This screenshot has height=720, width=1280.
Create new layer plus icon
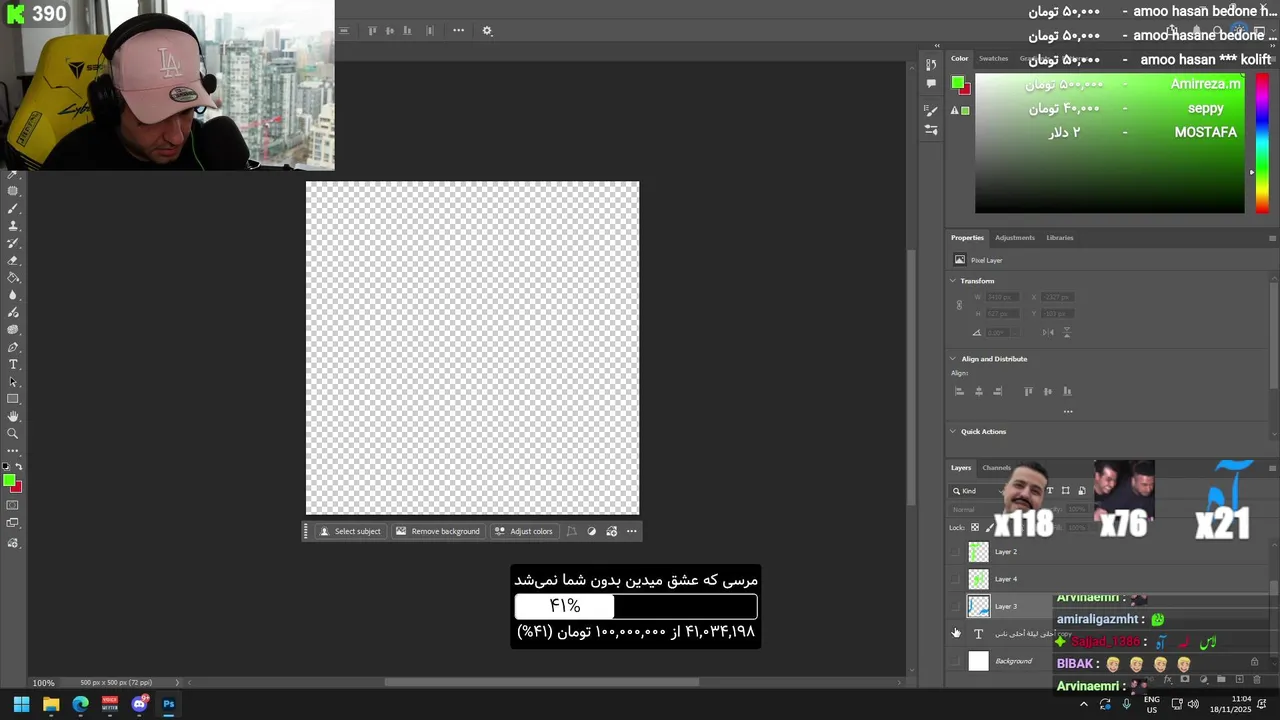[x=1239, y=680]
